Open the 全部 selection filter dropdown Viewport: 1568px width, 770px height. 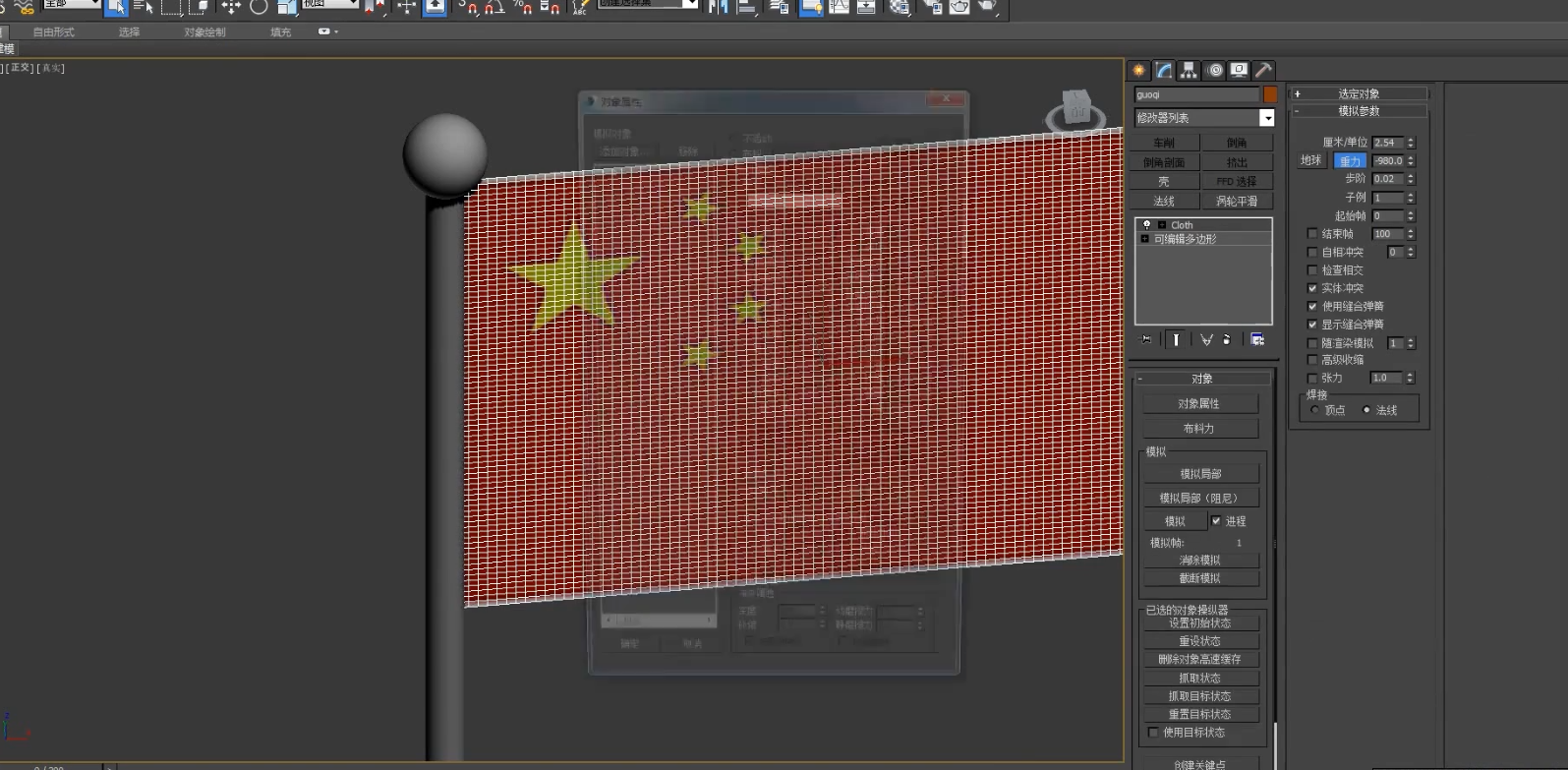(72, 4)
